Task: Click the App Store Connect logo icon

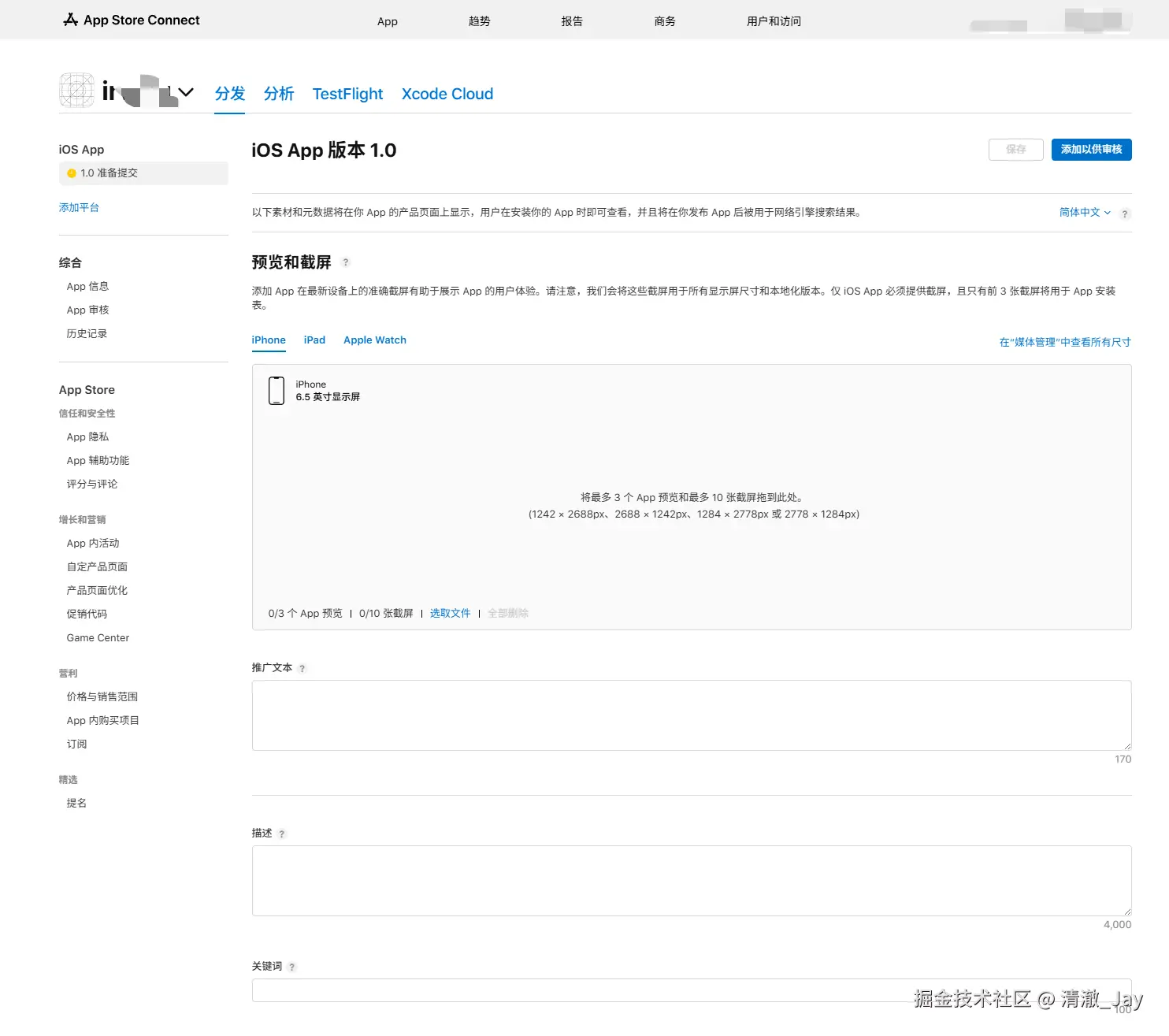Action: (71, 20)
